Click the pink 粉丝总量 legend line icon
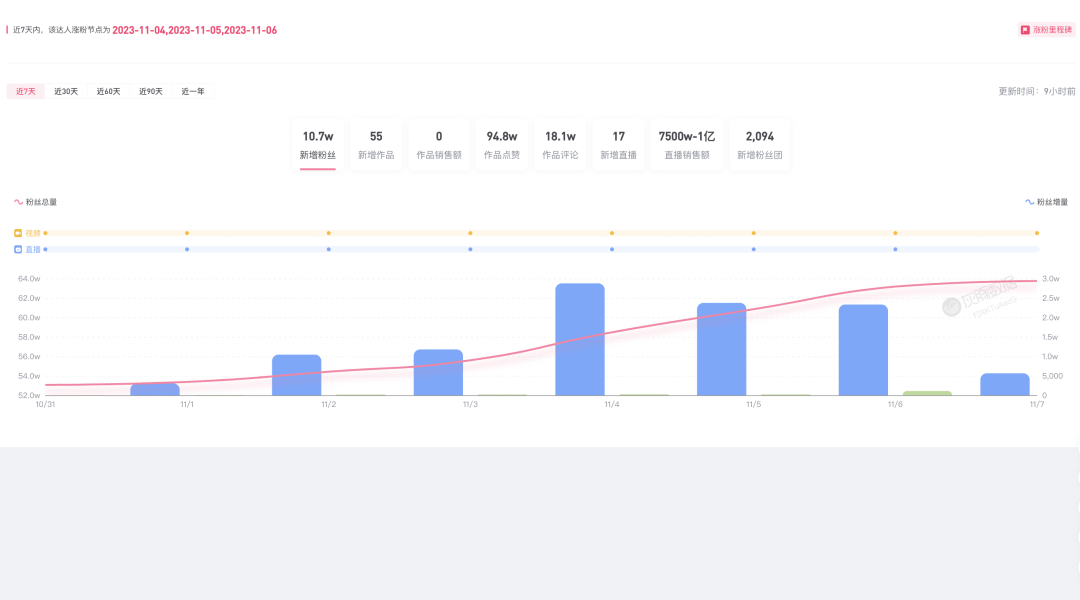 click(x=18, y=202)
